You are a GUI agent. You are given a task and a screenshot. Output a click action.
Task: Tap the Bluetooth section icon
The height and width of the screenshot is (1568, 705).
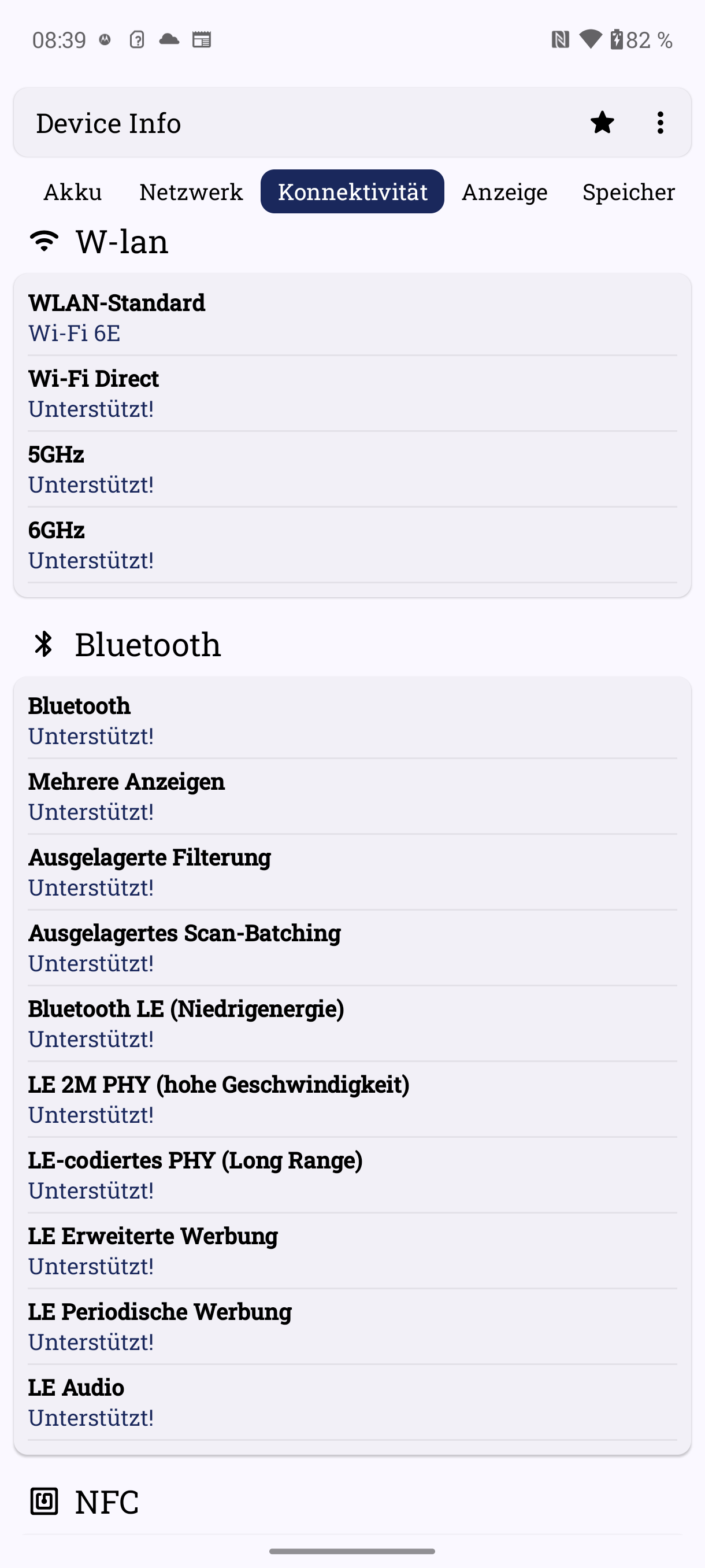pyautogui.click(x=44, y=644)
